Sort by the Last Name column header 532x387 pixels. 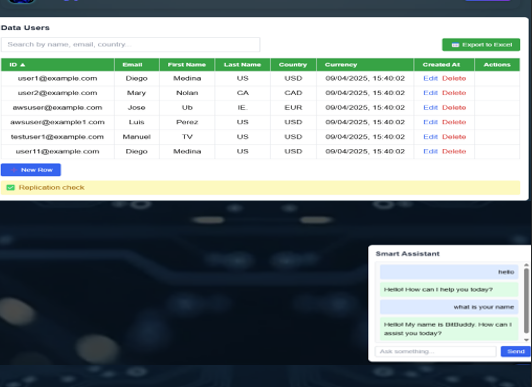tap(242, 64)
